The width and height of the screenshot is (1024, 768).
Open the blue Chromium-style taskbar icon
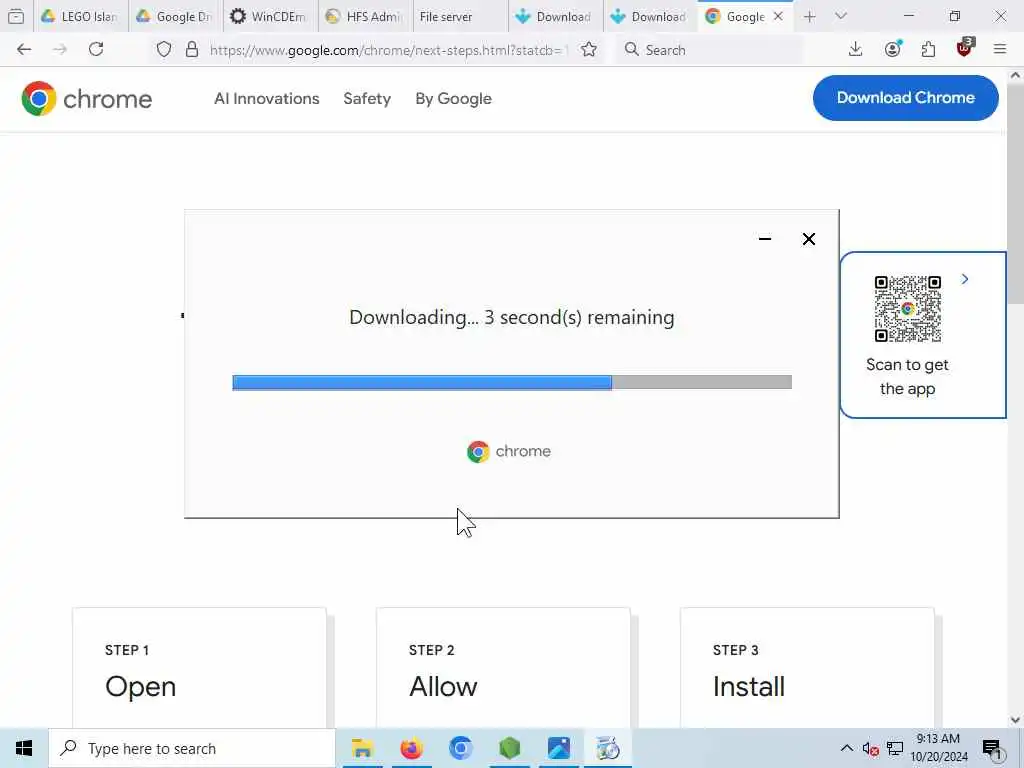pyautogui.click(x=460, y=748)
